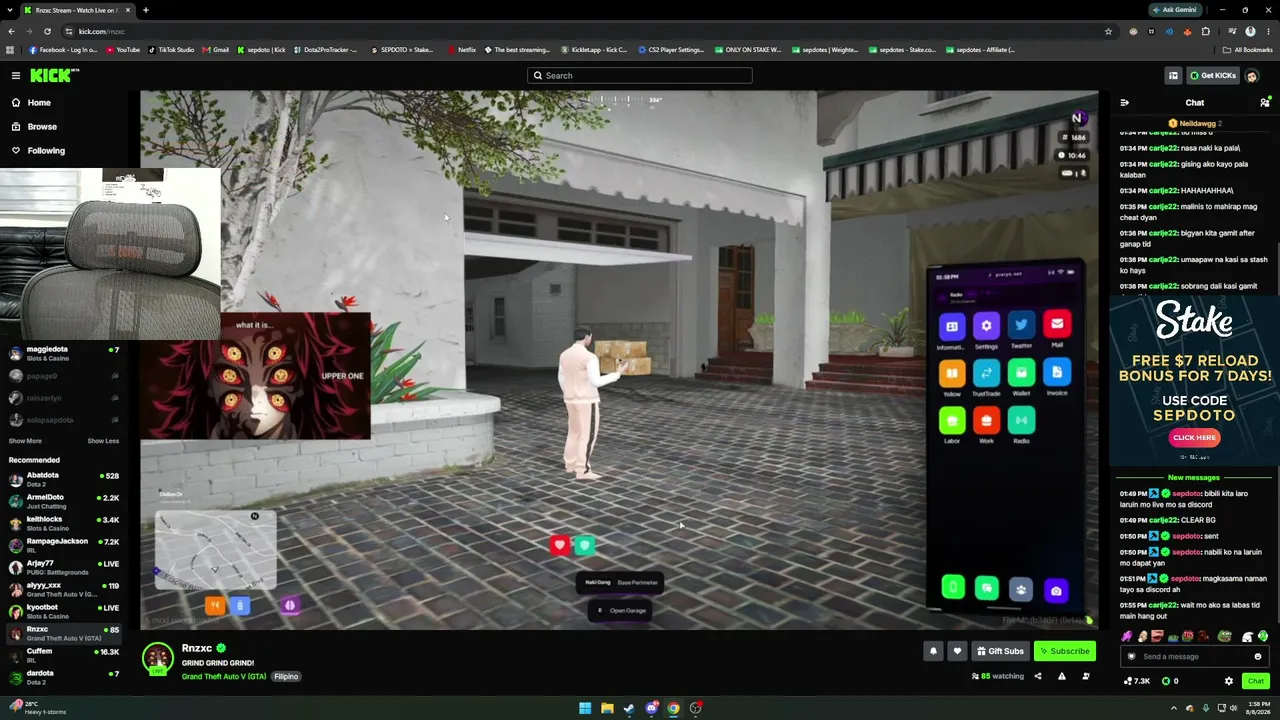Image resolution: width=1280 pixels, height=720 pixels.
Task: Reload the Kick page
Action: (x=47, y=31)
